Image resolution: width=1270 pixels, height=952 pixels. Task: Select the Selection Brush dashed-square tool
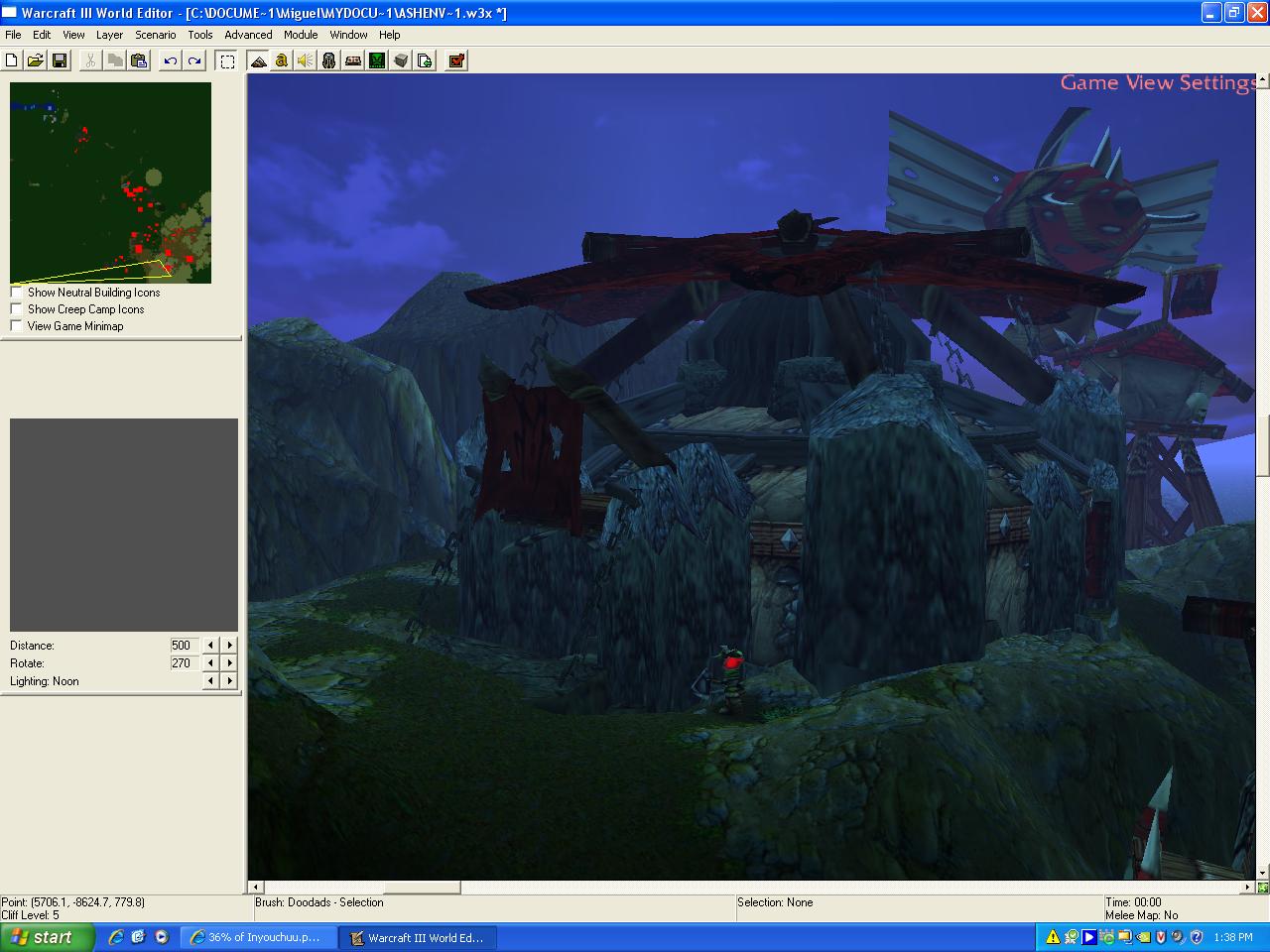[x=227, y=60]
